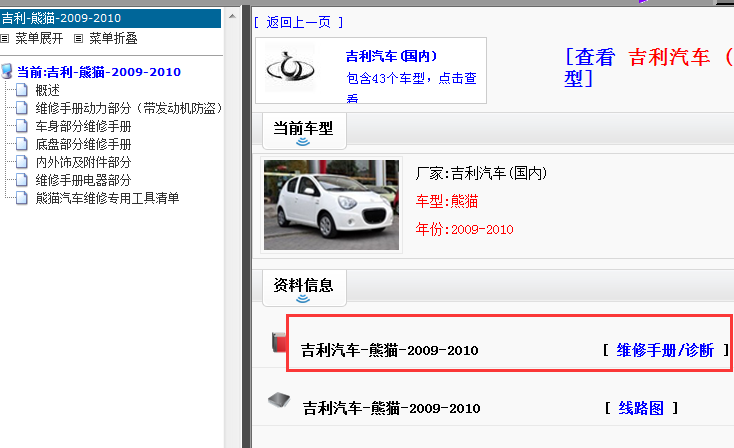Click the red 吉利汽车 text in the large link
This screenshot has height=448, width=734.
669,57
